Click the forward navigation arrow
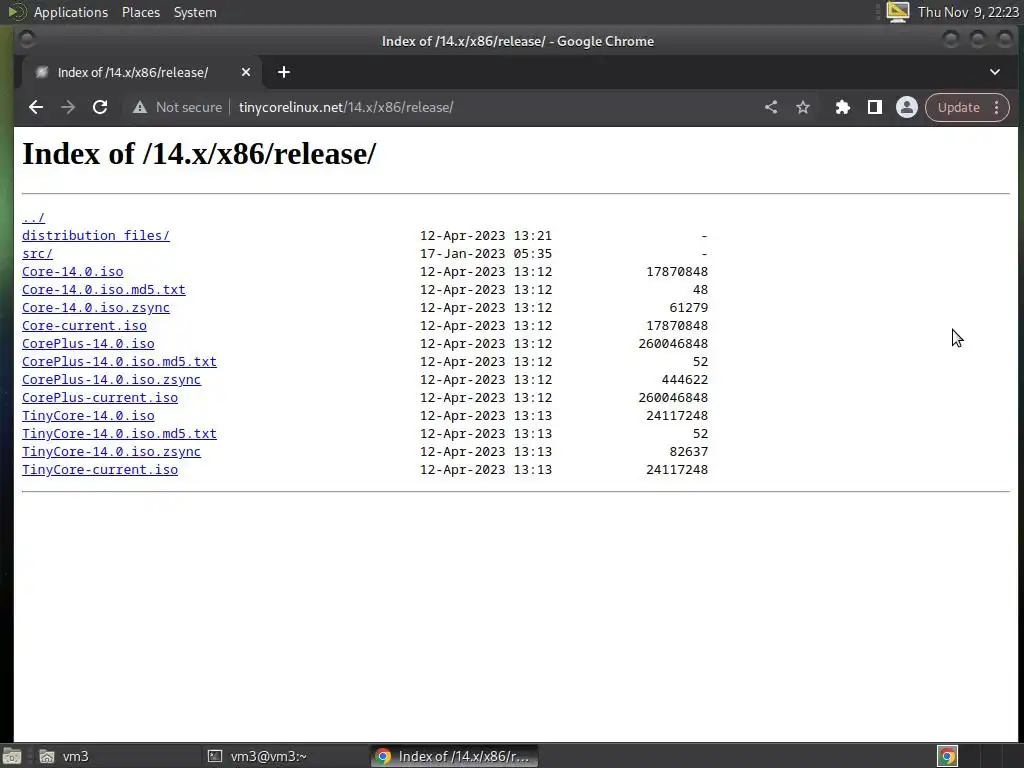The height and width of the screenshot is (768, 1024). 68,107
